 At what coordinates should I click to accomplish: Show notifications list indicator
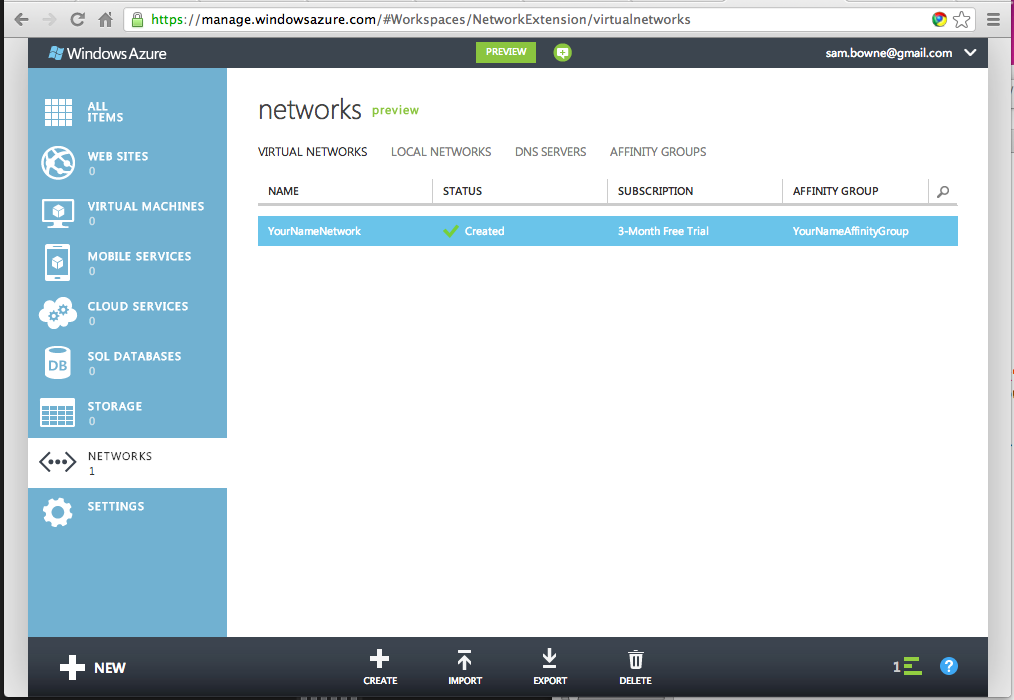(x=907, y=666)
